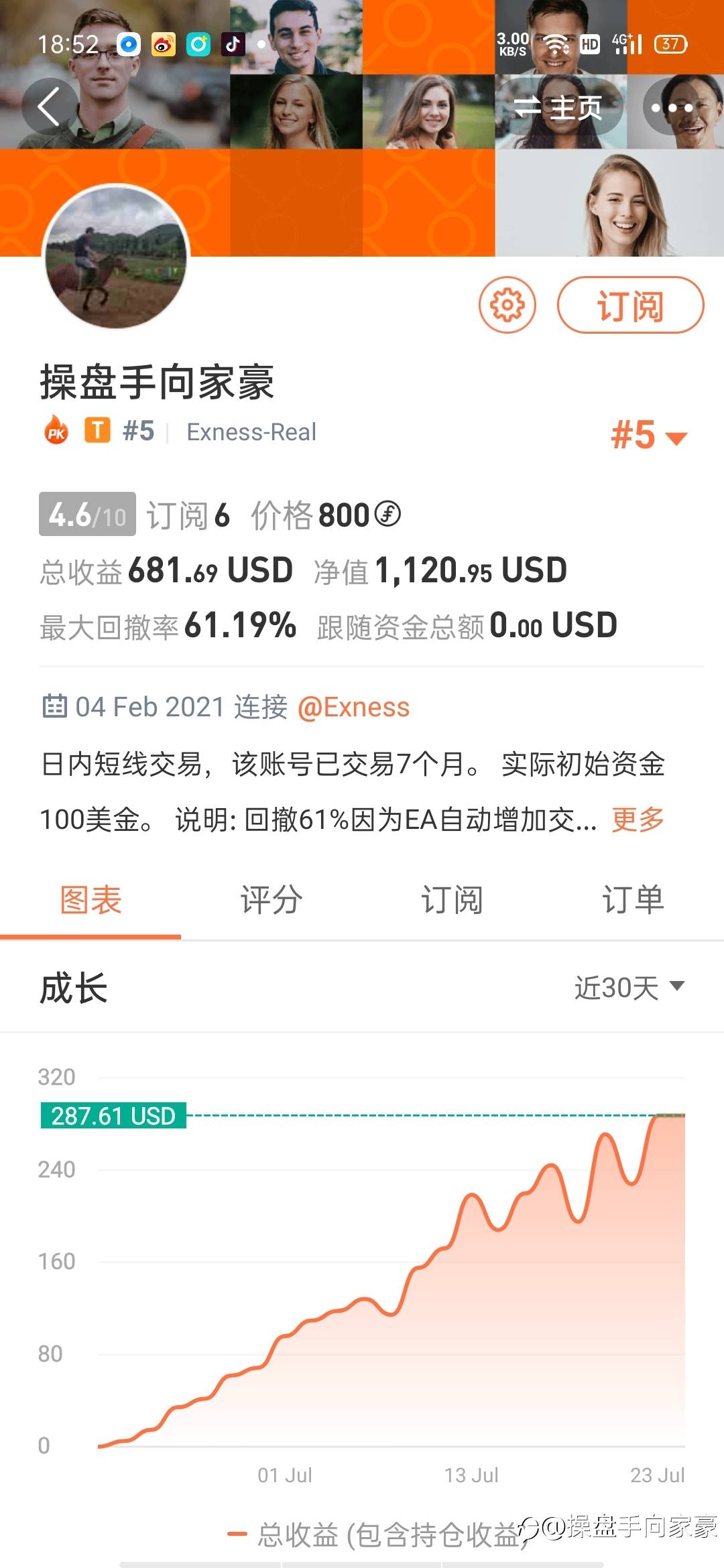Tap the orange T trader badge
This screenshot has width=724, height=1568.
[97, 431]
